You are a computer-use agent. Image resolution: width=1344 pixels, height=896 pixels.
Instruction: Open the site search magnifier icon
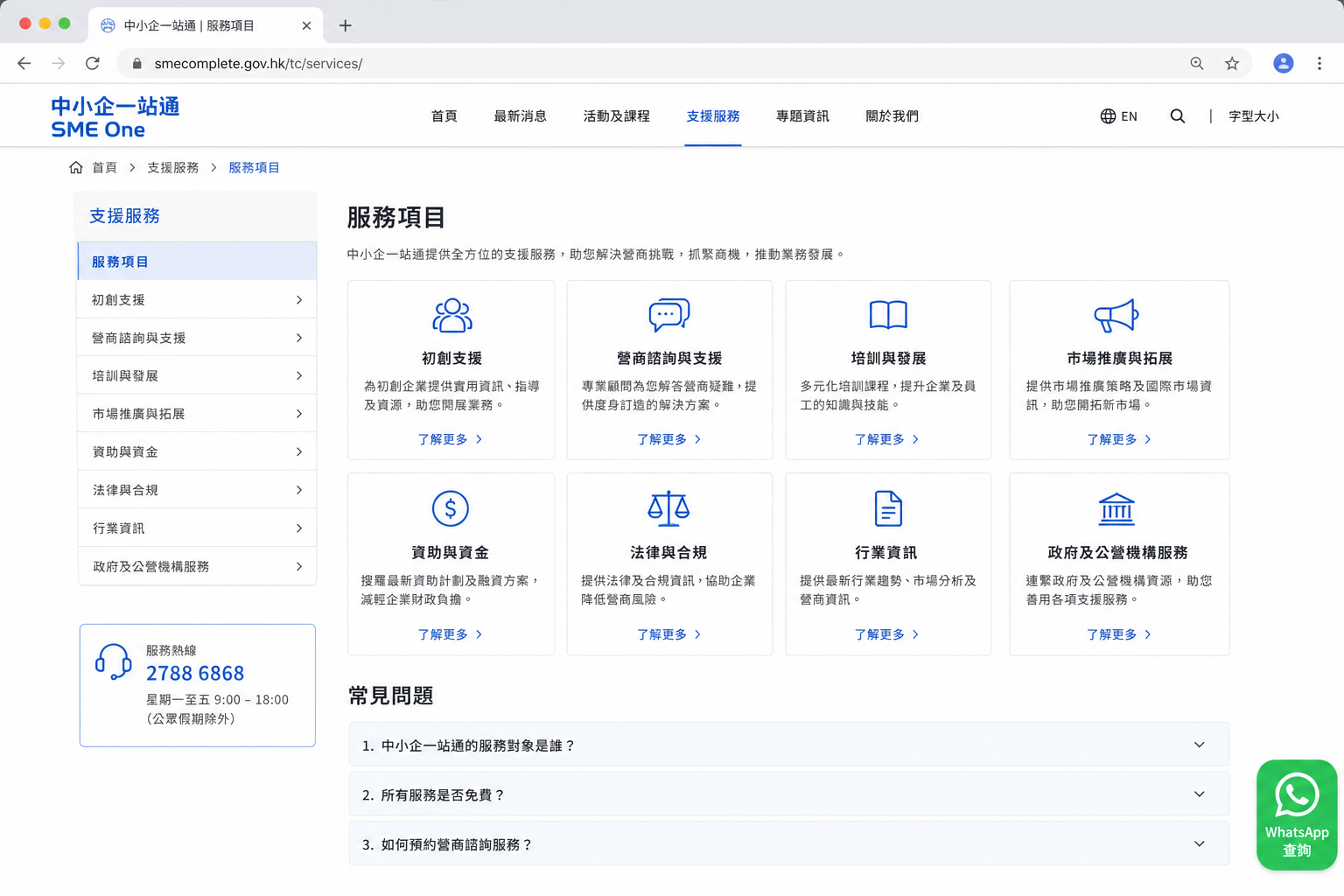[1178, 116]
